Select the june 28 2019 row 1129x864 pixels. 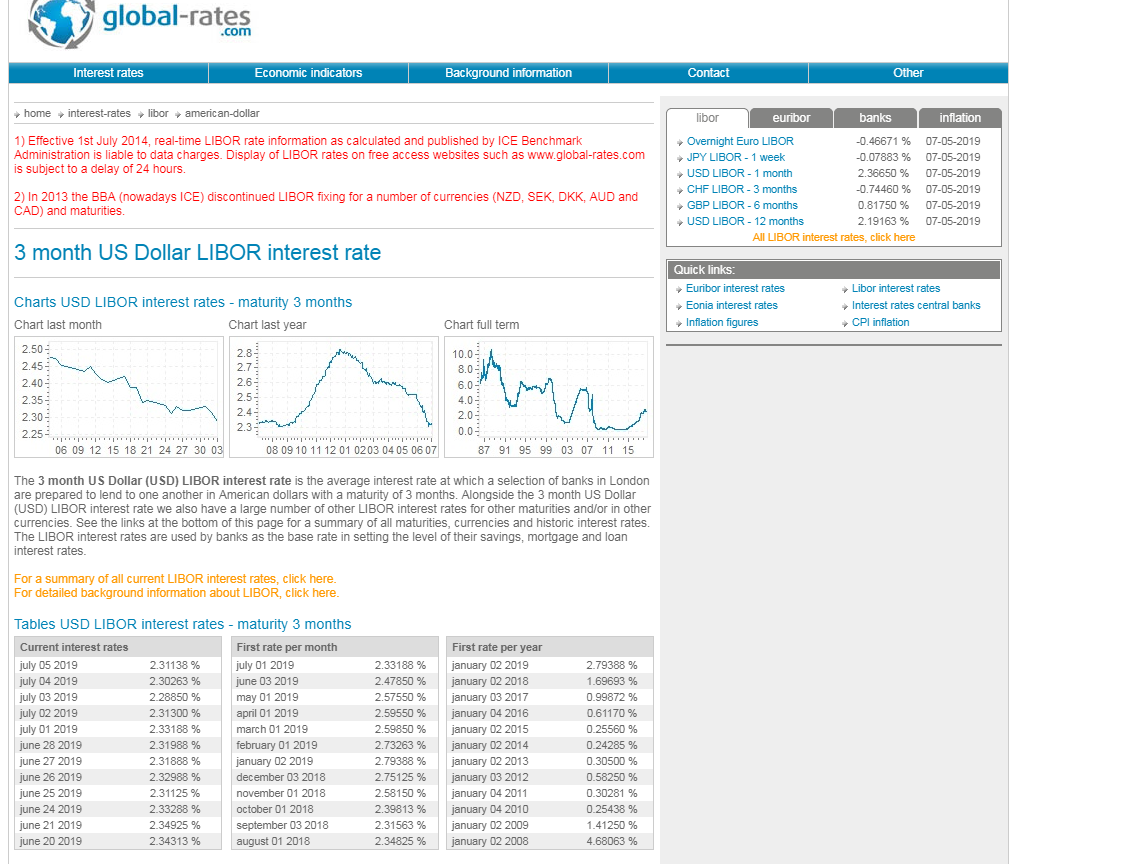[118, 745]
